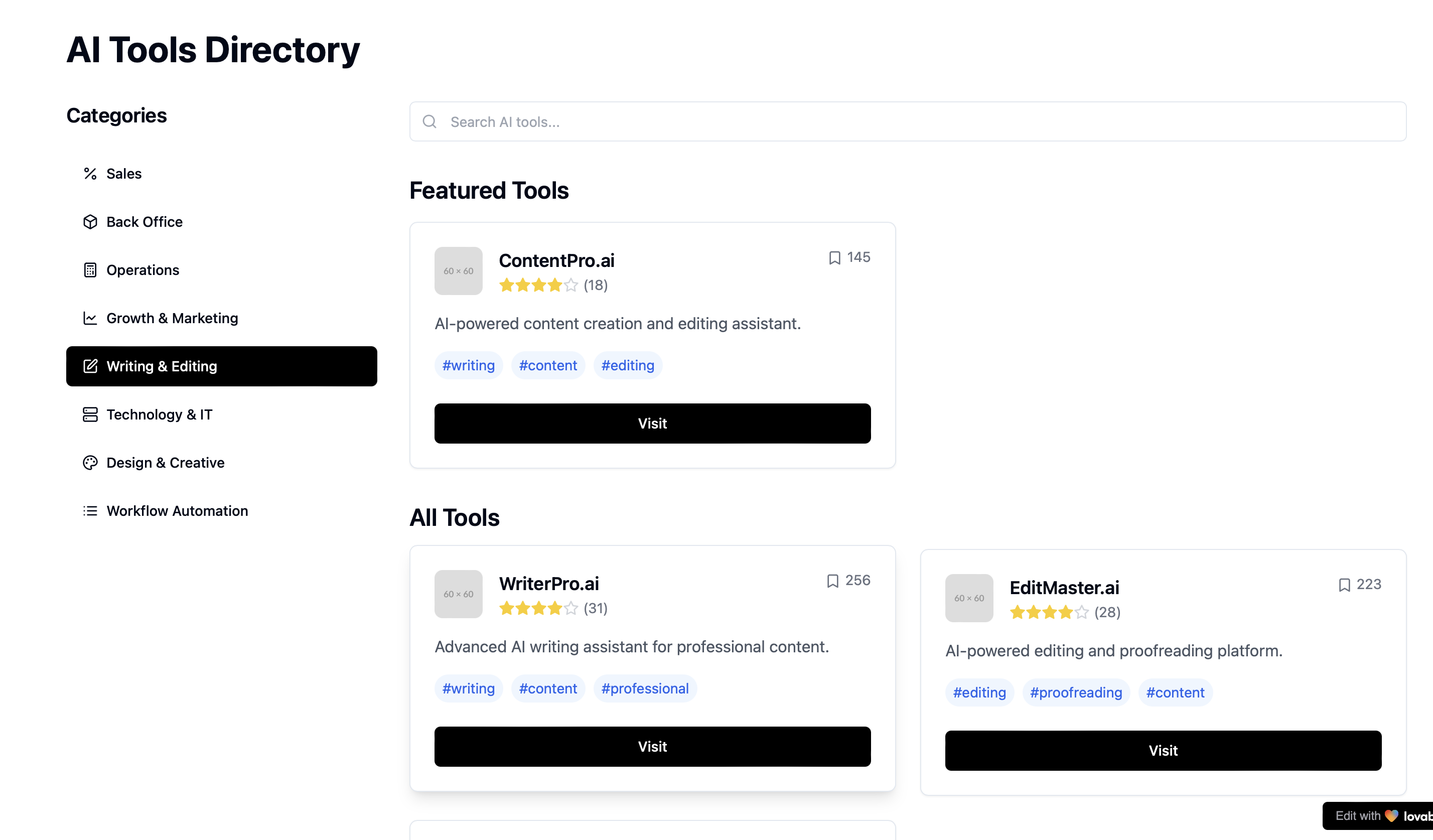Screen dimensions: 1433x840
Task: Toggle the bookmark on WriterPro.ai
Action: tap(832, 581)
